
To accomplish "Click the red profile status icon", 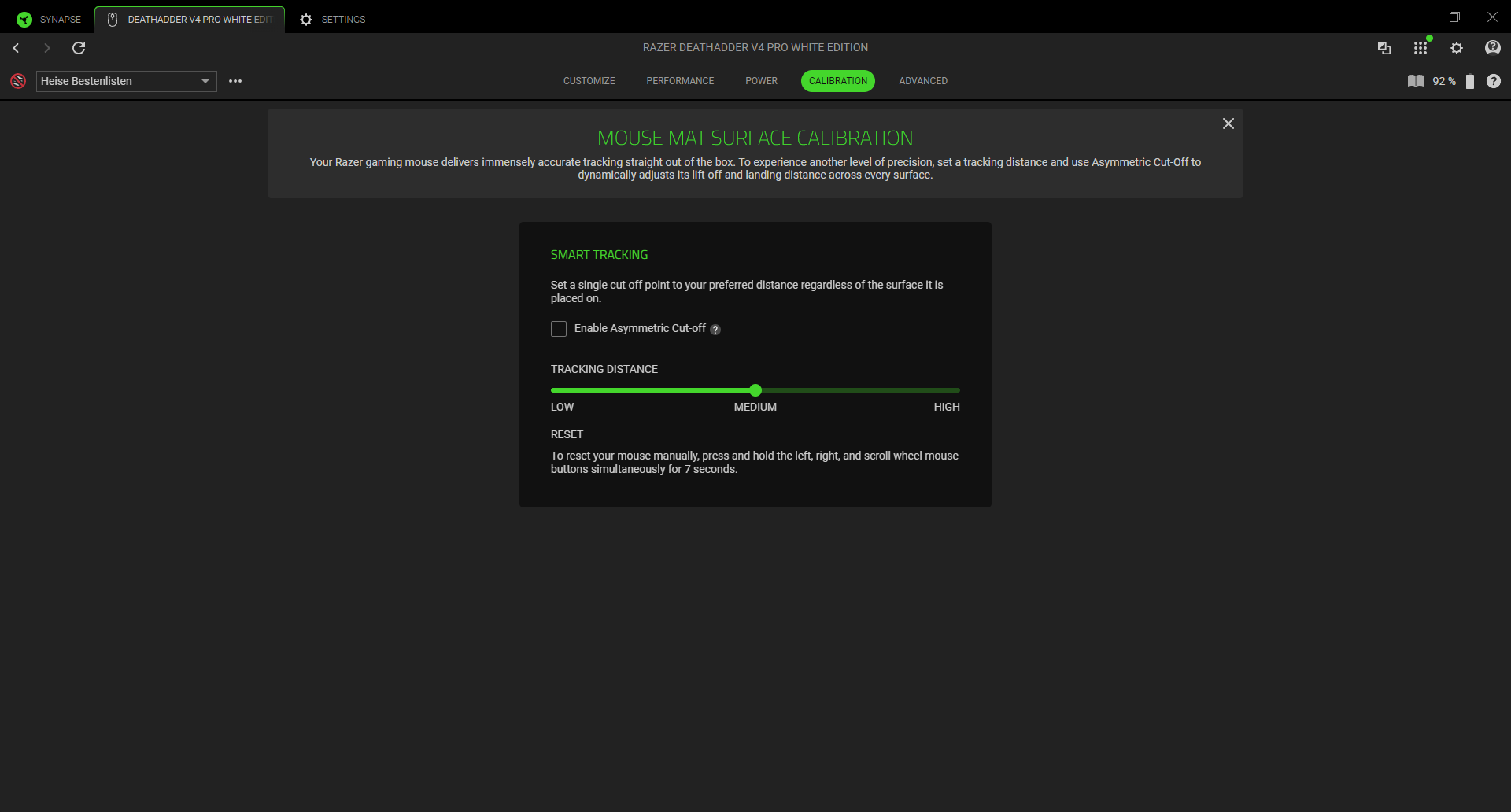I will click(x=18, y=81).
